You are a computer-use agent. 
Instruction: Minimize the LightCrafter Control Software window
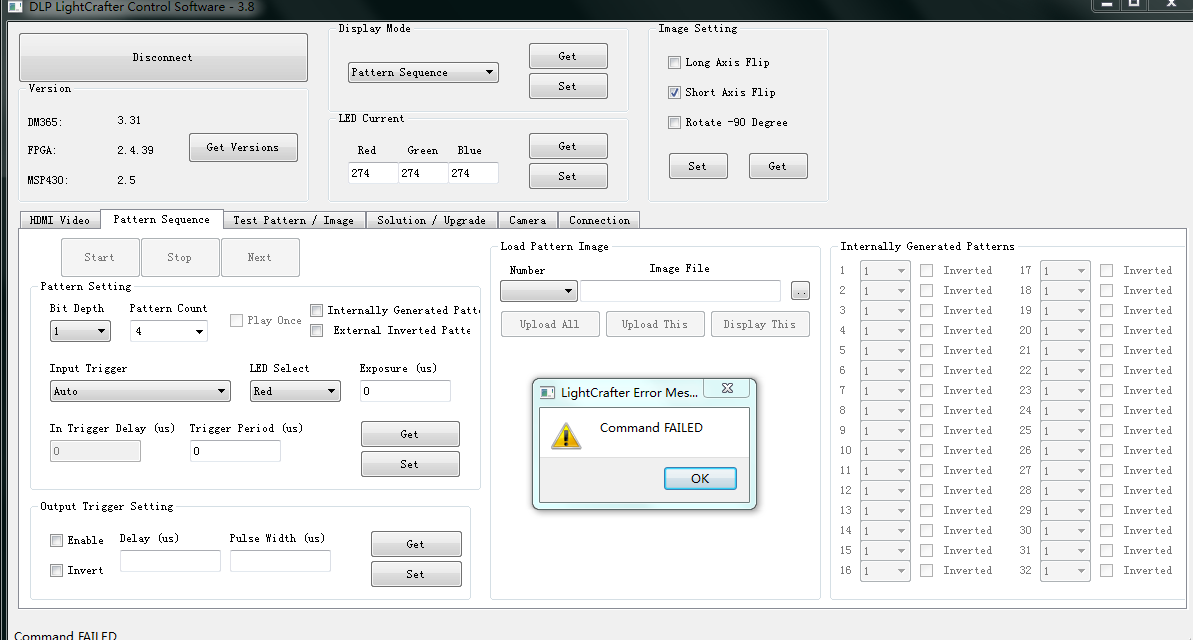(x=1107, y=5)
